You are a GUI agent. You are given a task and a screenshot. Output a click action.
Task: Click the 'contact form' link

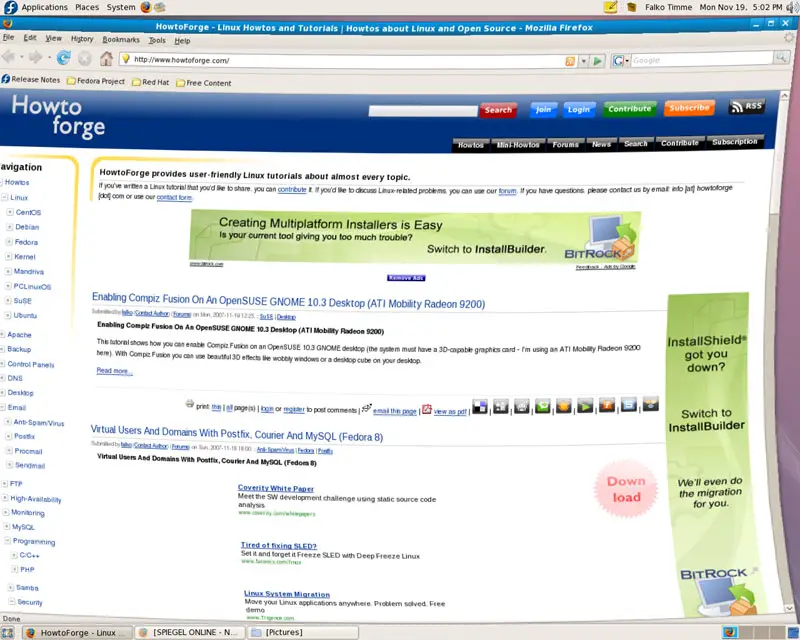coord(174,198)
